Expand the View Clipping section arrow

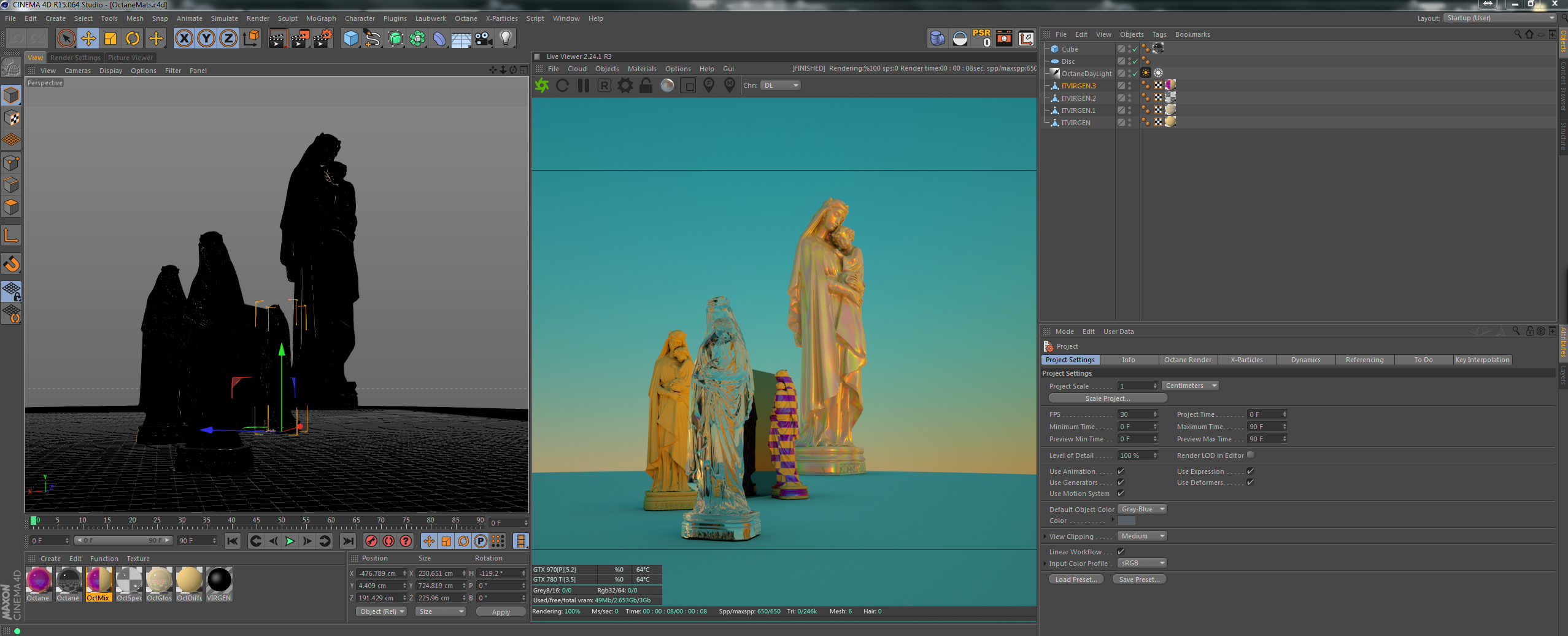click(x=1045, y=537)
